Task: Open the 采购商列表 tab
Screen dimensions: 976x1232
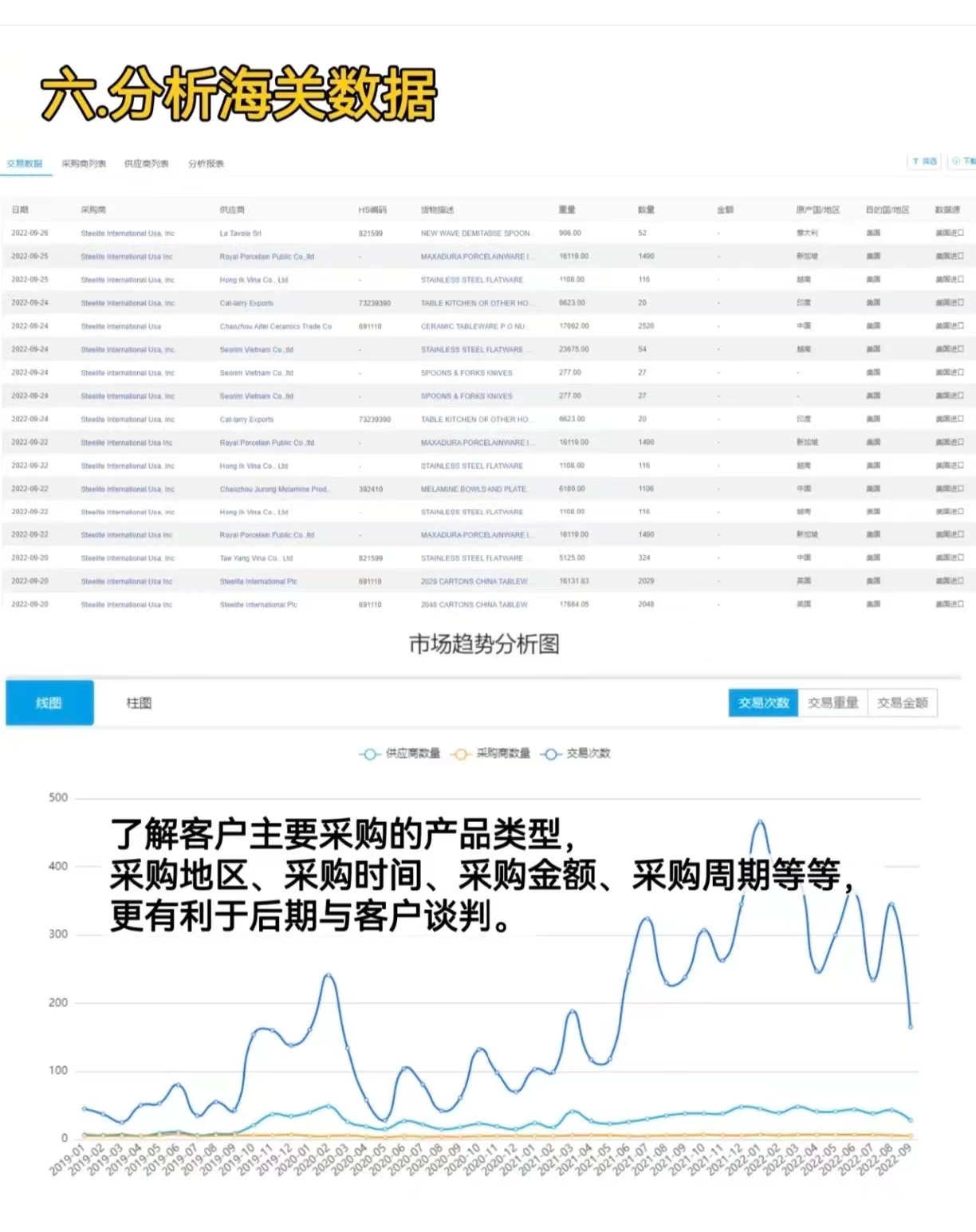Action: pyautogui.click(x=84, y=163)
